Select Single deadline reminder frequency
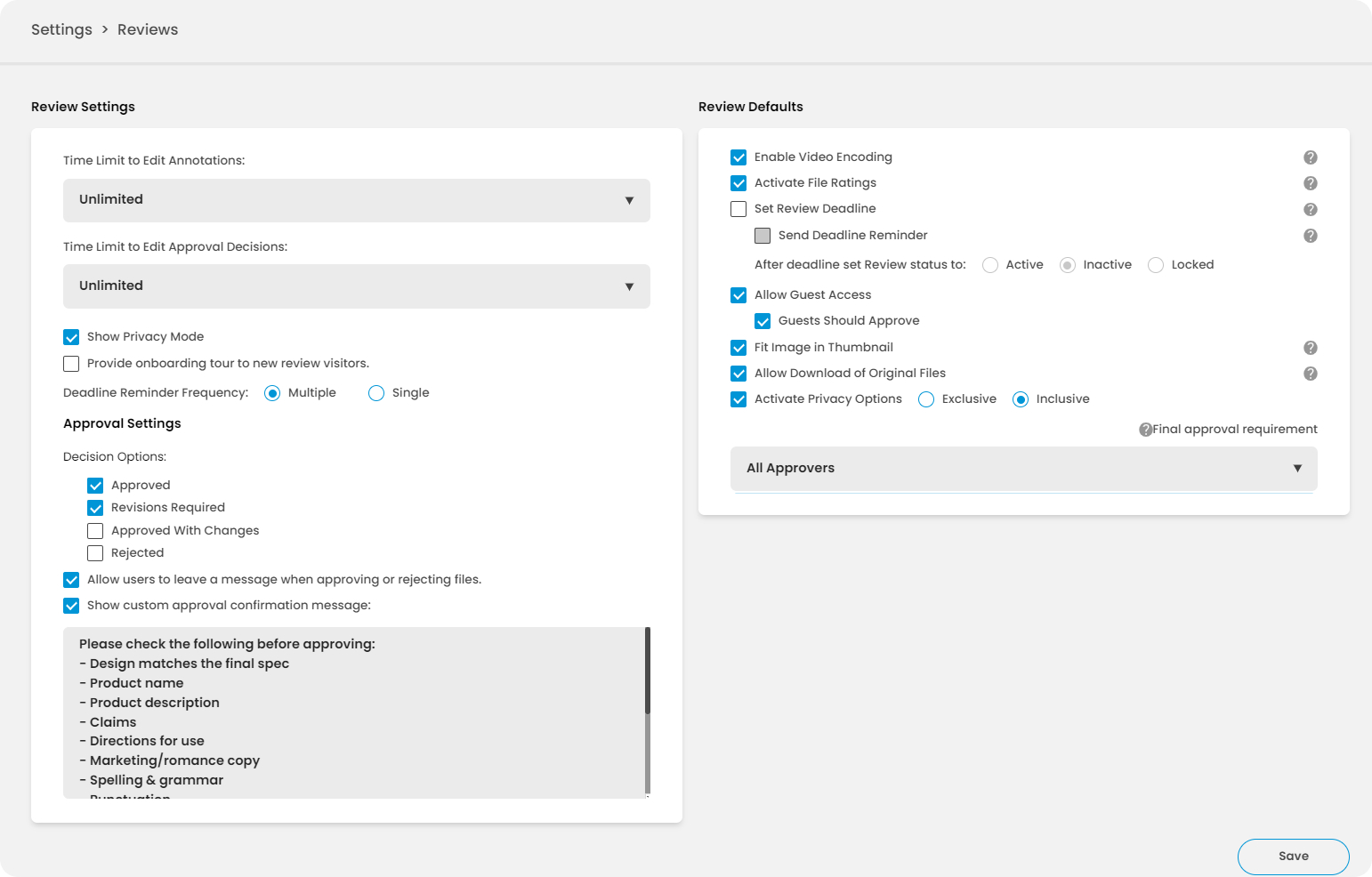The width and height of the screenshot is (1372, 877). click(376, 393)
